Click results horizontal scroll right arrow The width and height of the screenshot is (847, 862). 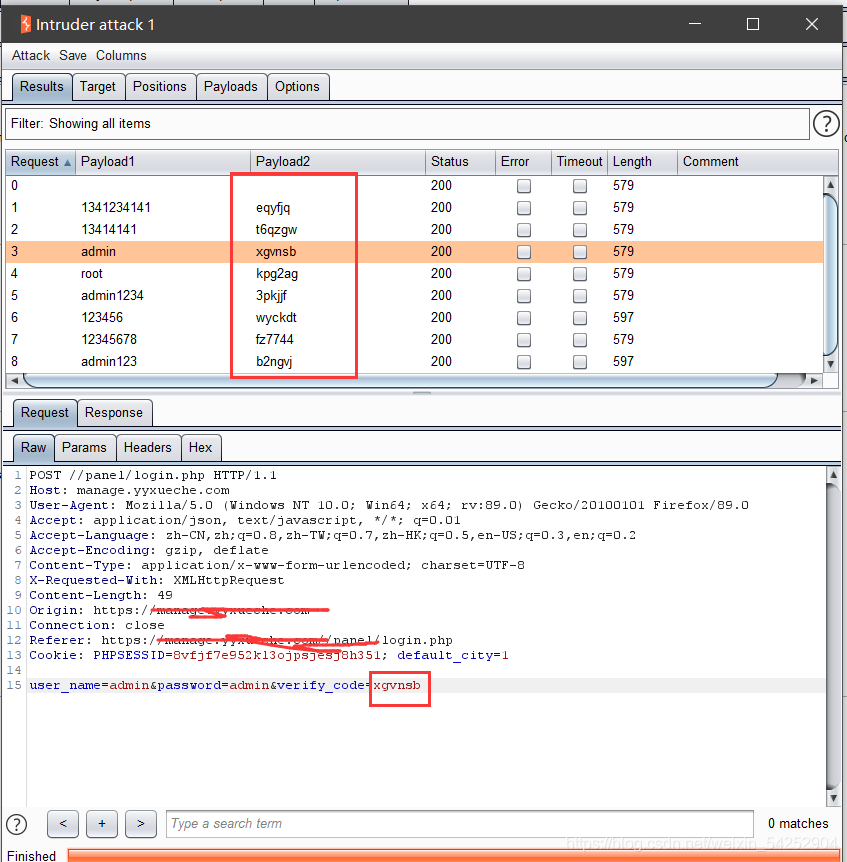pos(814,380)
